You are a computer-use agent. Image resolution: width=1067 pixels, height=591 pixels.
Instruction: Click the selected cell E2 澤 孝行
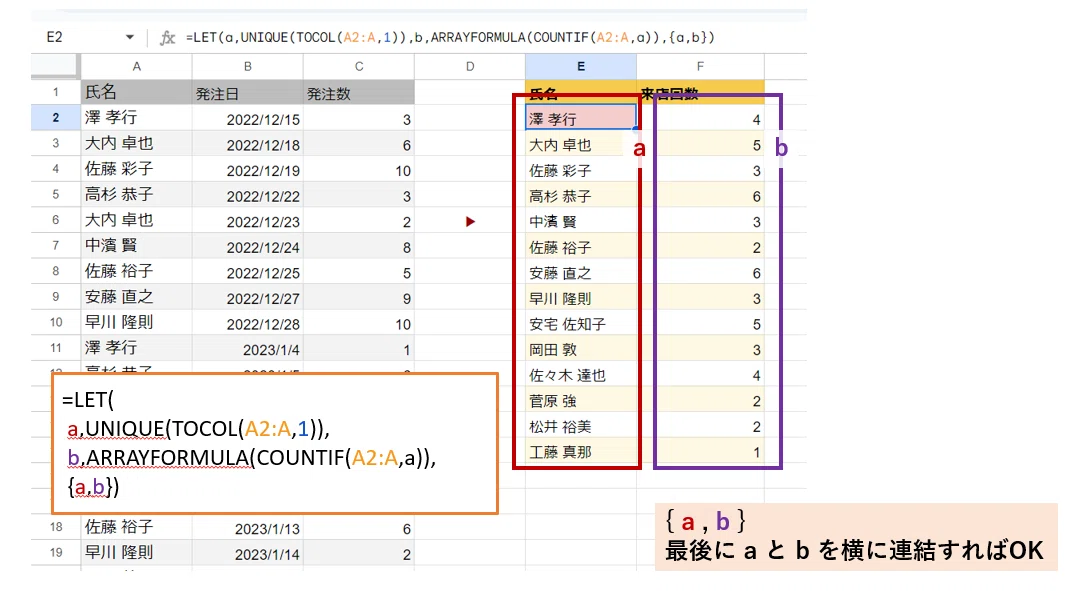click(x=580, y=118)
